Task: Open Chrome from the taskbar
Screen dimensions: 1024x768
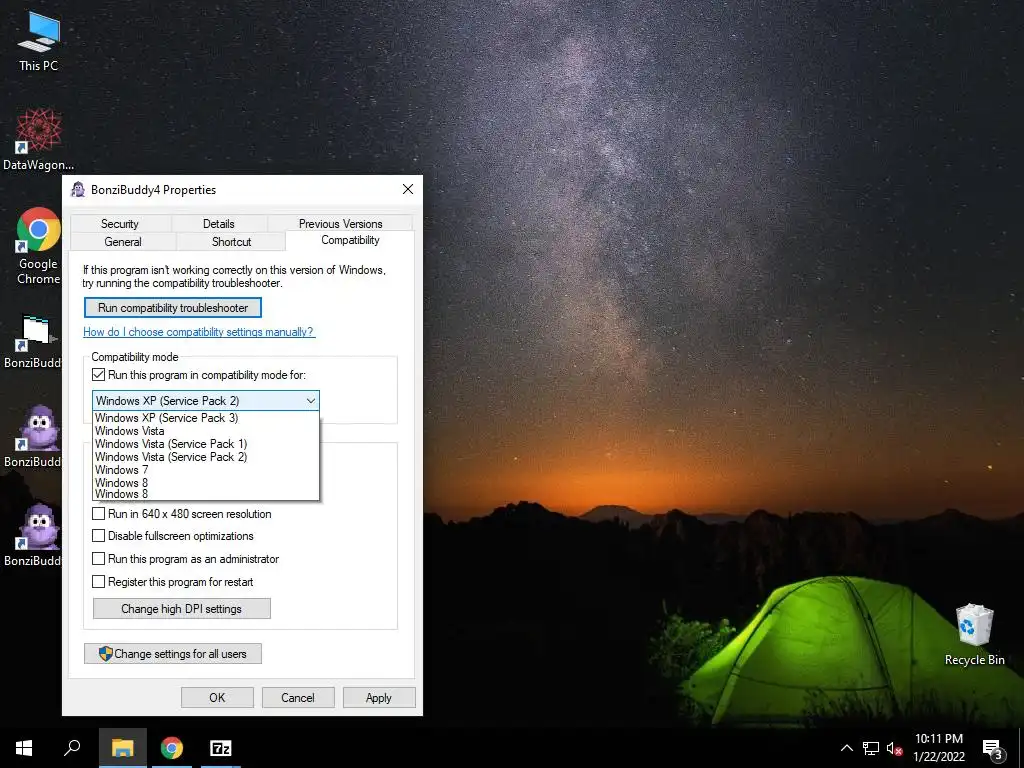Action: click(172, 748)
